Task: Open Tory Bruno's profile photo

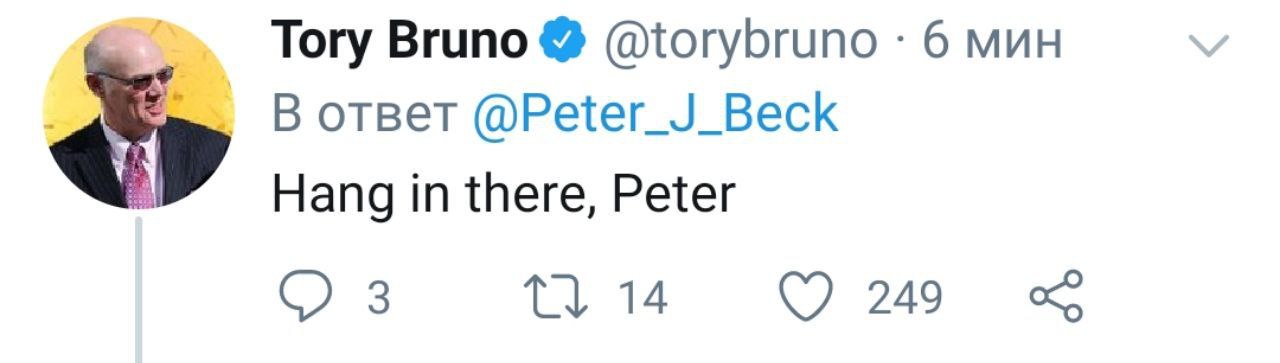Action: tap(138, 113)
